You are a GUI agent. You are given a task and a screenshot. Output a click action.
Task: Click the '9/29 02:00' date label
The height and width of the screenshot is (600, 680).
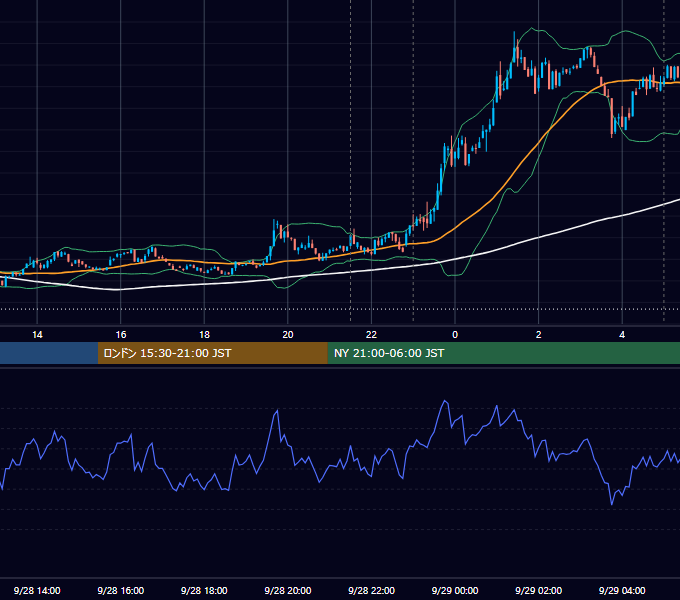[538, 590]
